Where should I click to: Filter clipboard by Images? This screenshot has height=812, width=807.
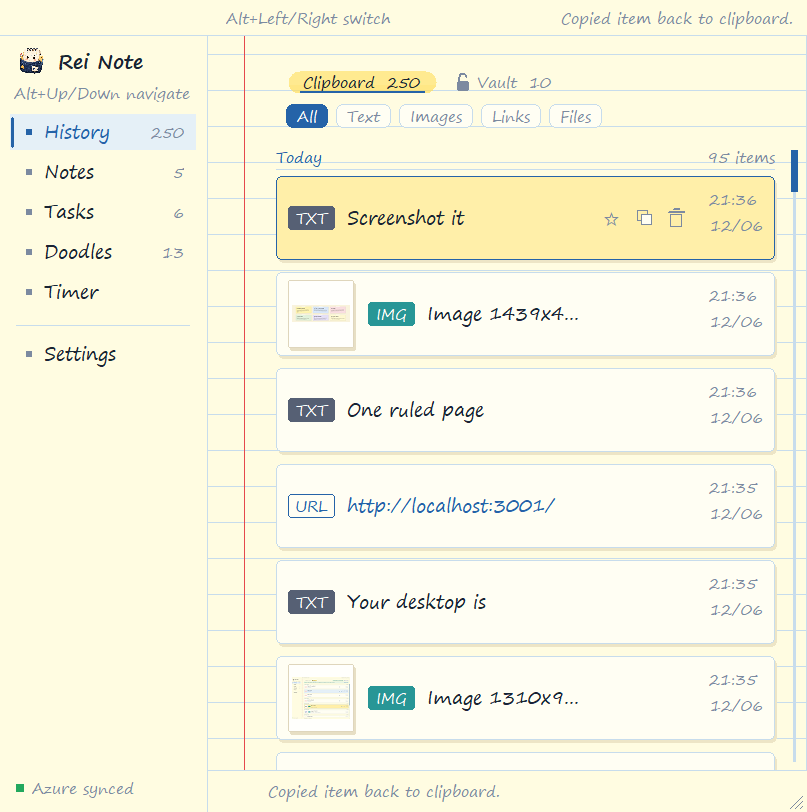436,116
